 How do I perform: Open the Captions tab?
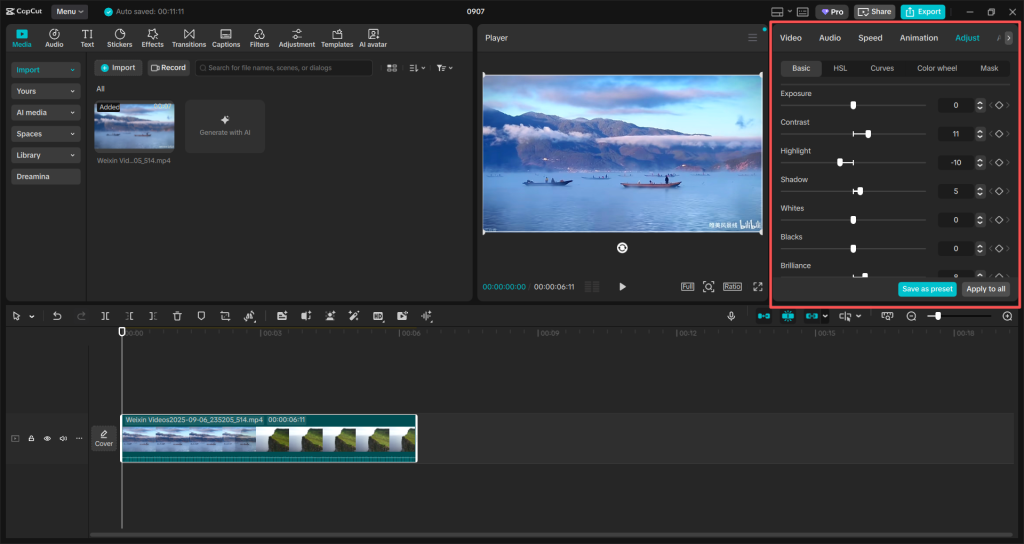pyautogui.click(x=226, y=38)
